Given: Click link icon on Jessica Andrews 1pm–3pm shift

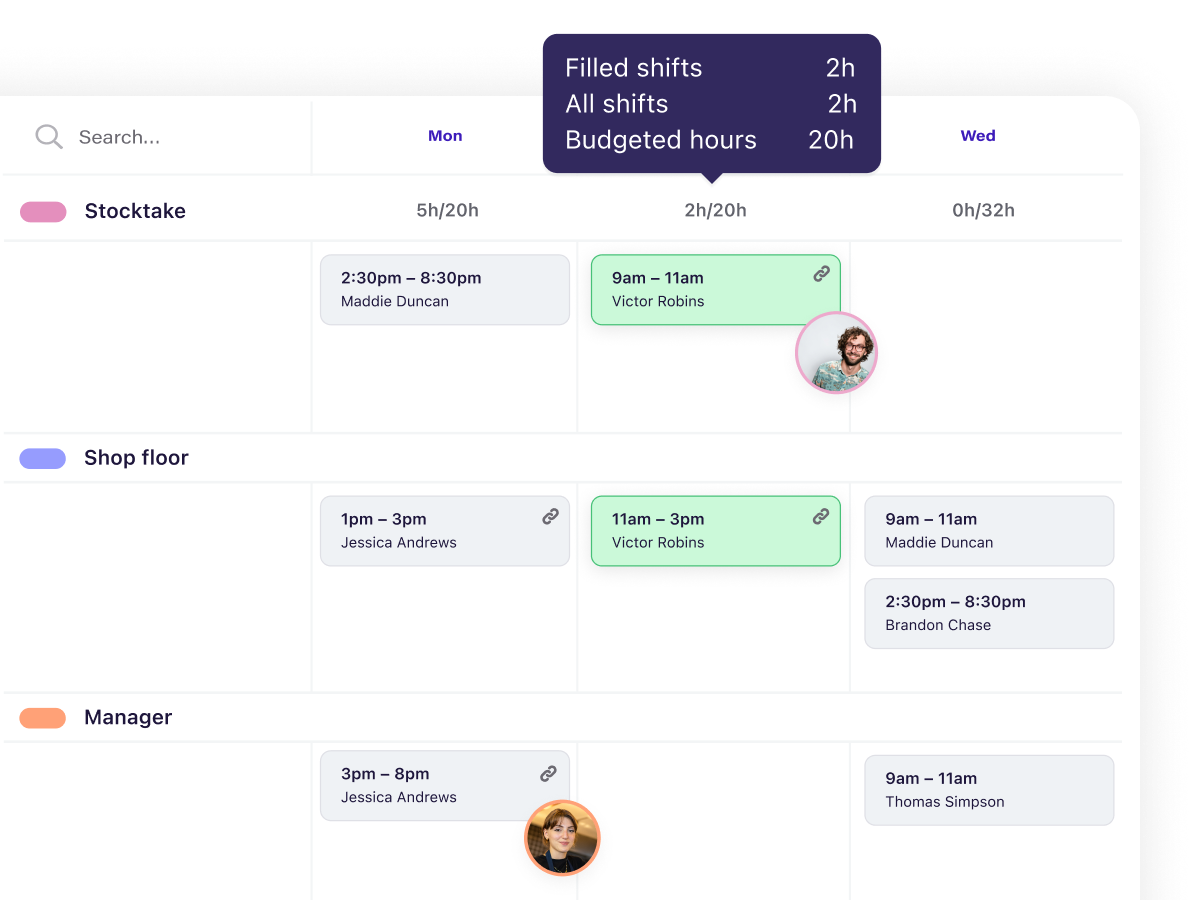Looking at the screenshot, I should [550, 517].
